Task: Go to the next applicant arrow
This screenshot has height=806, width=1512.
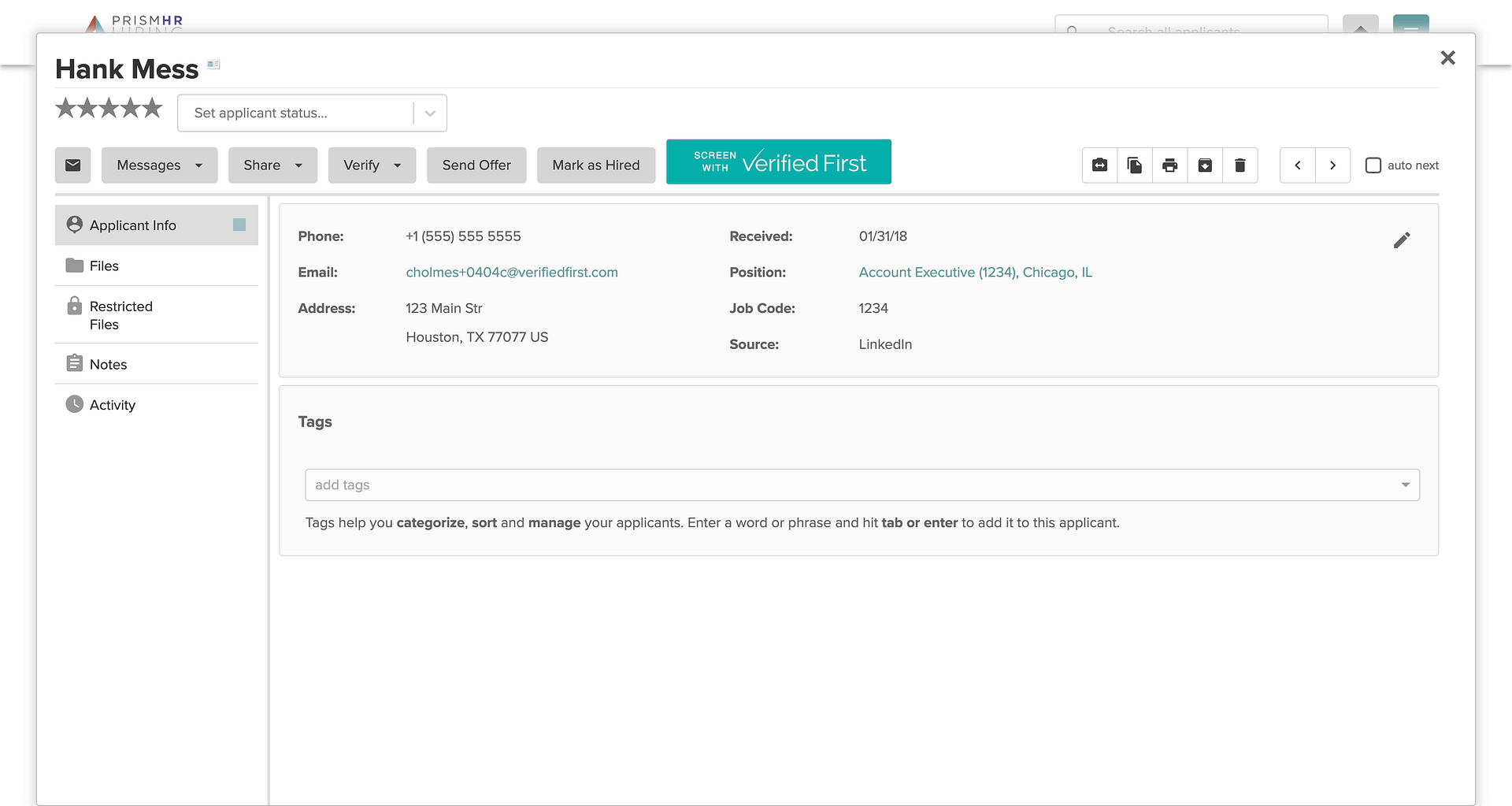Action: pyautogui.click(x=1332, y=165)
